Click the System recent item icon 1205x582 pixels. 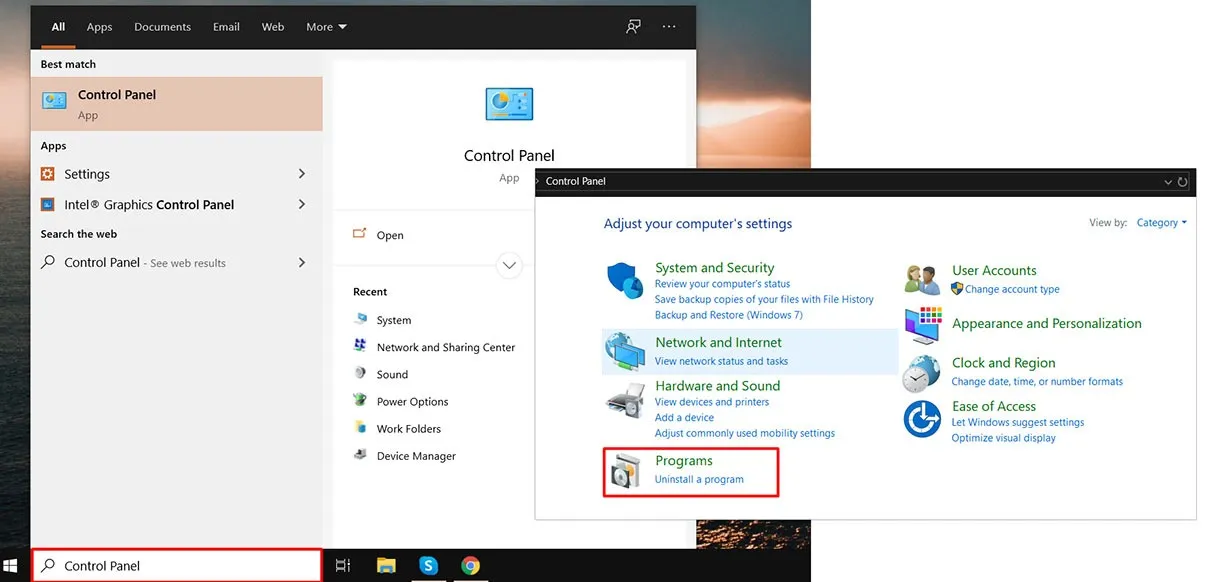coord(361,320)
